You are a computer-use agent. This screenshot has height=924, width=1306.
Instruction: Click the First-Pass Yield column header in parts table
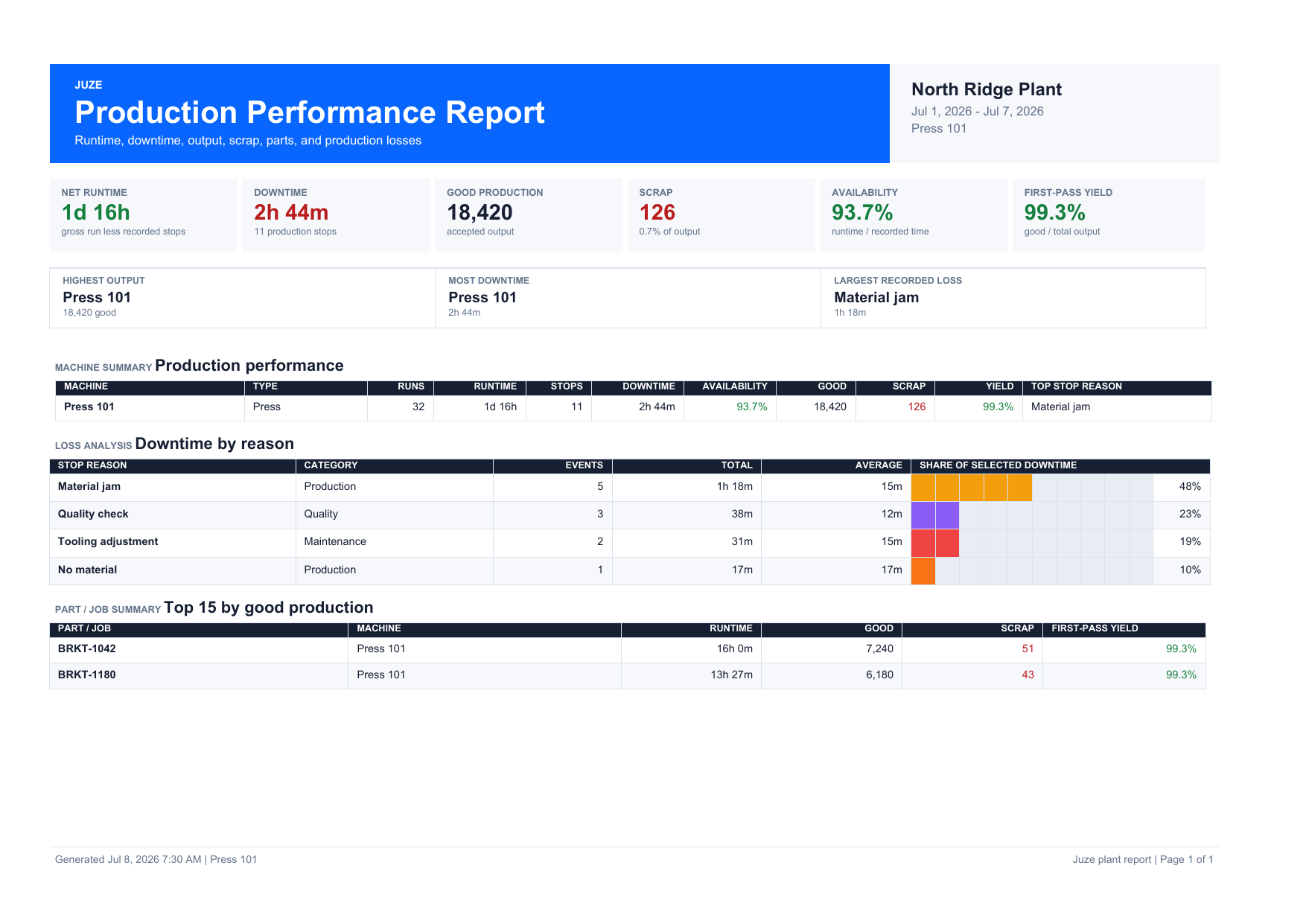tap(1095, 628)
